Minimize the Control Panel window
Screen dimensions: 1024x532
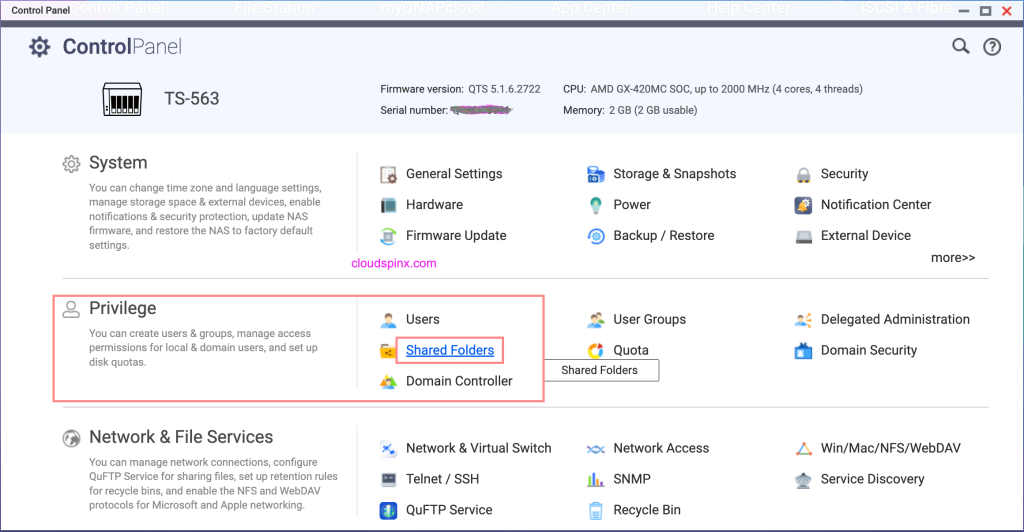tap(964, 11)
